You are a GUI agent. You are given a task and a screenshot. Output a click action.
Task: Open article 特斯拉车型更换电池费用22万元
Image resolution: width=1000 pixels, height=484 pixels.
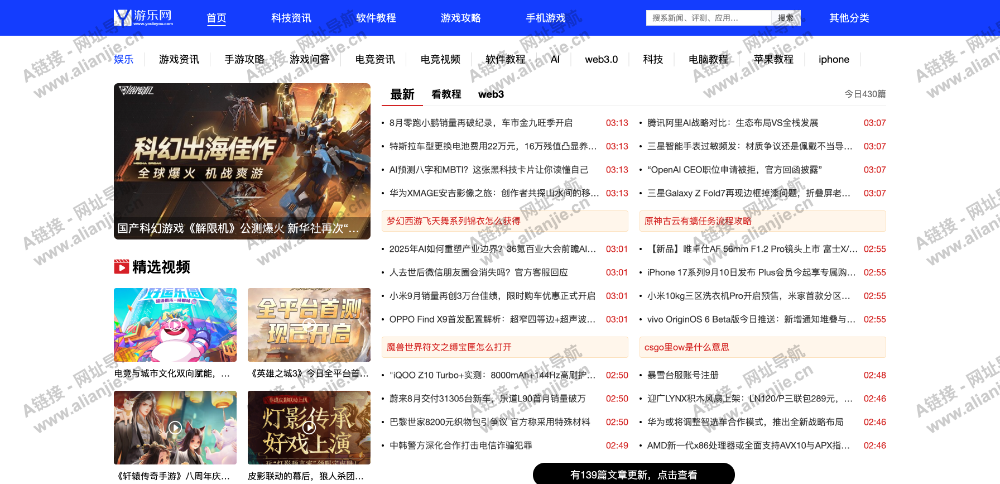(493, 146)
